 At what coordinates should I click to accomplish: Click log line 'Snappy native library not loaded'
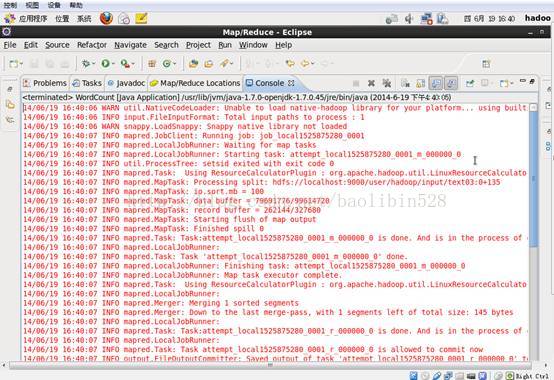277,126
